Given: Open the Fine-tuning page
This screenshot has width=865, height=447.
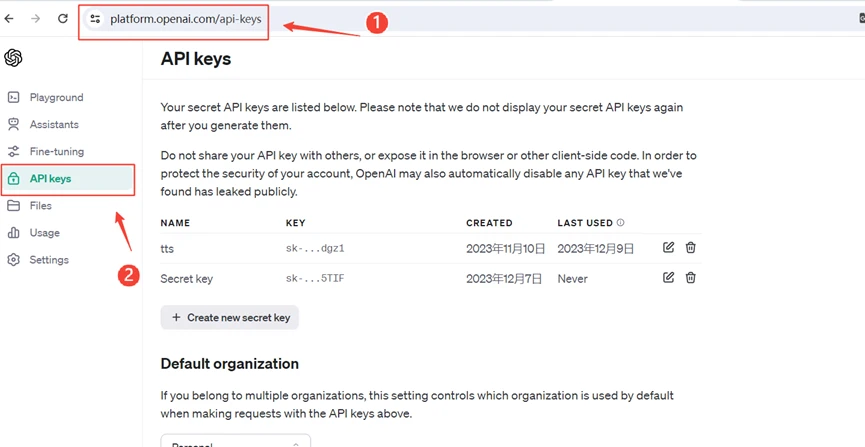Looking at the screenshot, I should point(56,151).
